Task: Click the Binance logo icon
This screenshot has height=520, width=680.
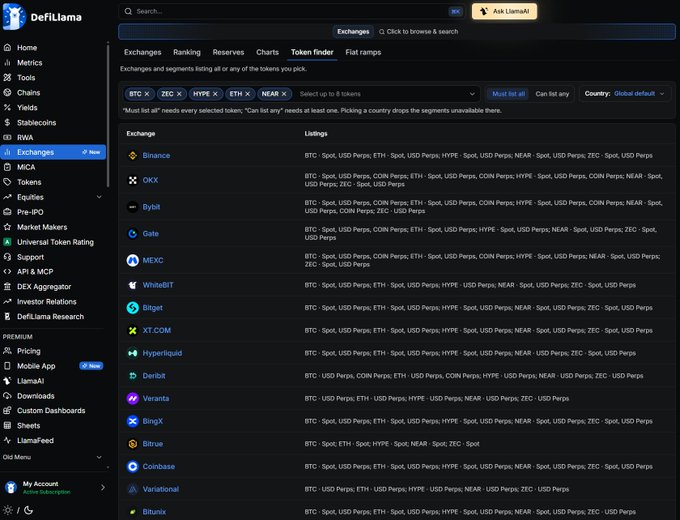Action: coord(133,155)
